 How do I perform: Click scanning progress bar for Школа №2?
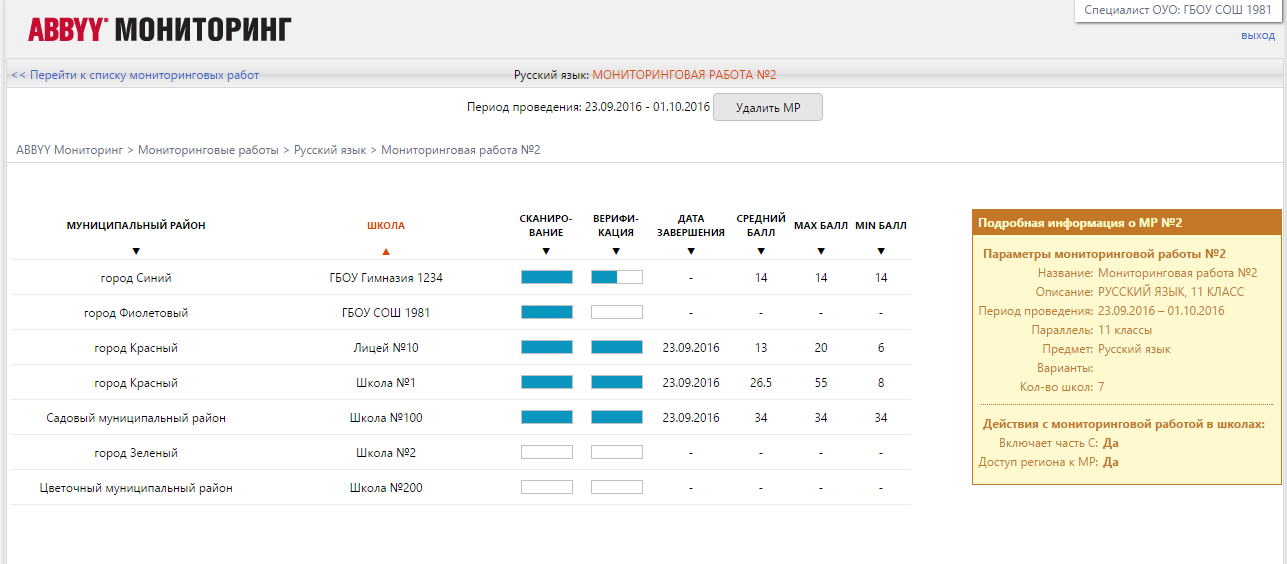(x=546, y=452)
